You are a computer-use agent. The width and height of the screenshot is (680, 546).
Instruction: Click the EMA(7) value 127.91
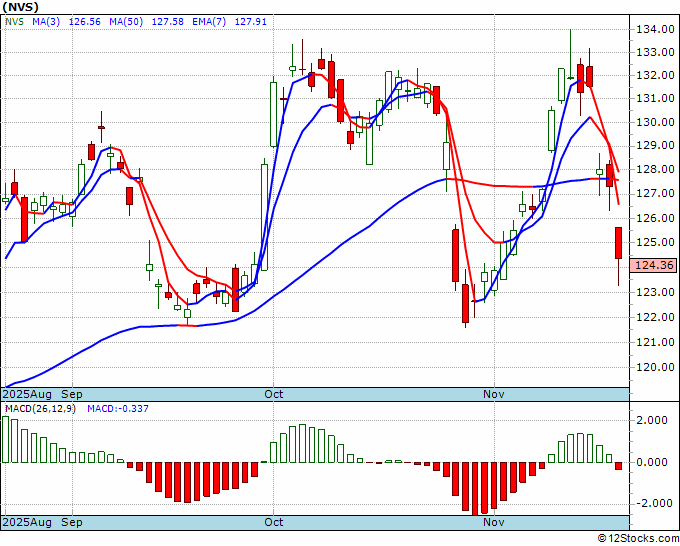(251, 22)
